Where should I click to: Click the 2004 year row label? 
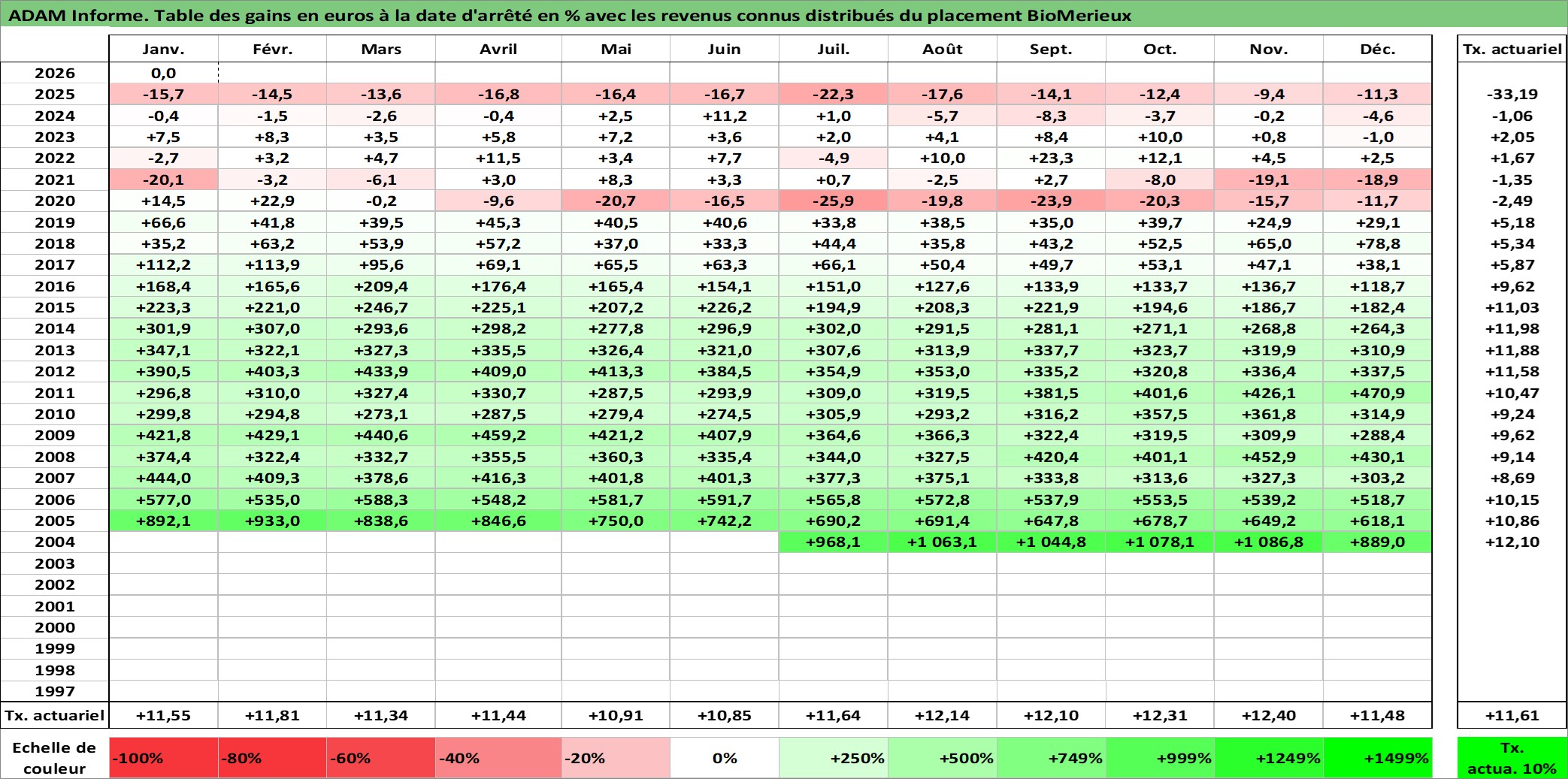[x=55, y=542]
